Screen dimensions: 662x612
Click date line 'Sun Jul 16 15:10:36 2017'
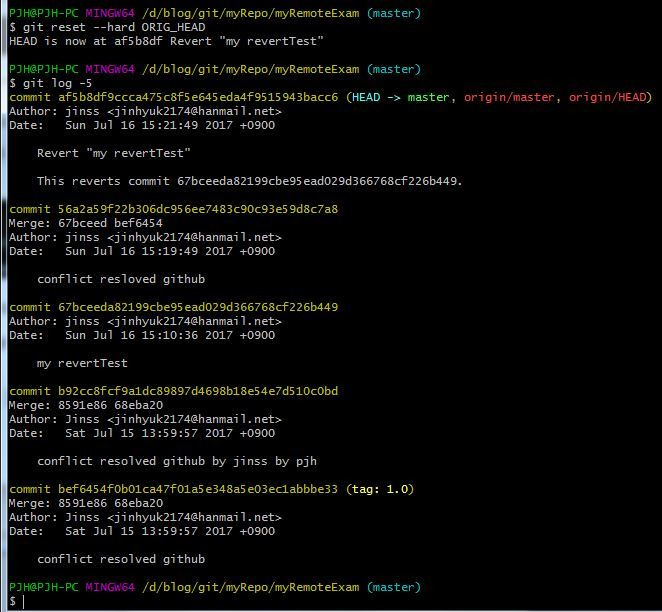coord(142,335)
